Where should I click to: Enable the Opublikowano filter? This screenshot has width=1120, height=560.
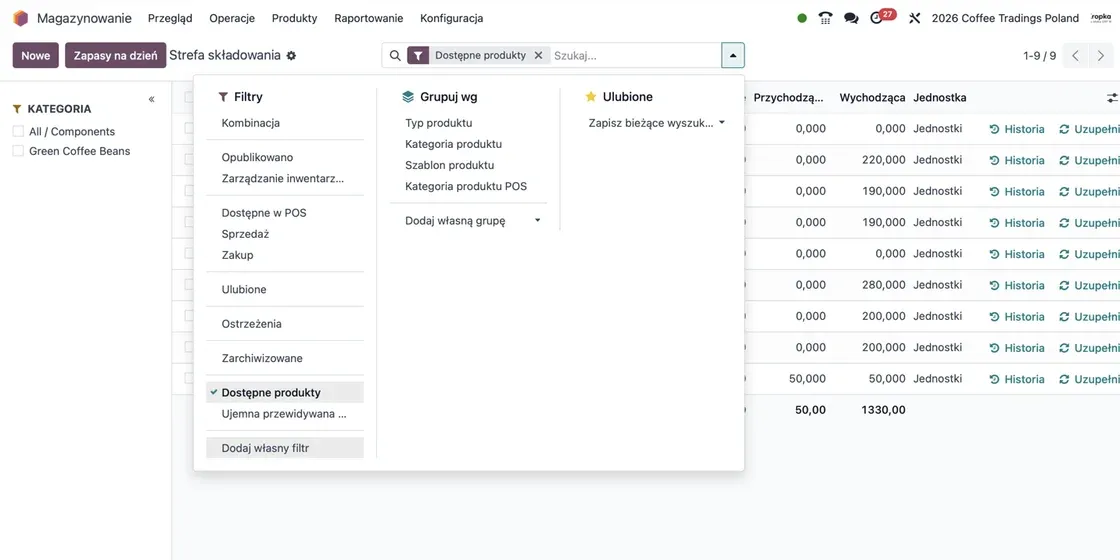tap(285, 157)
